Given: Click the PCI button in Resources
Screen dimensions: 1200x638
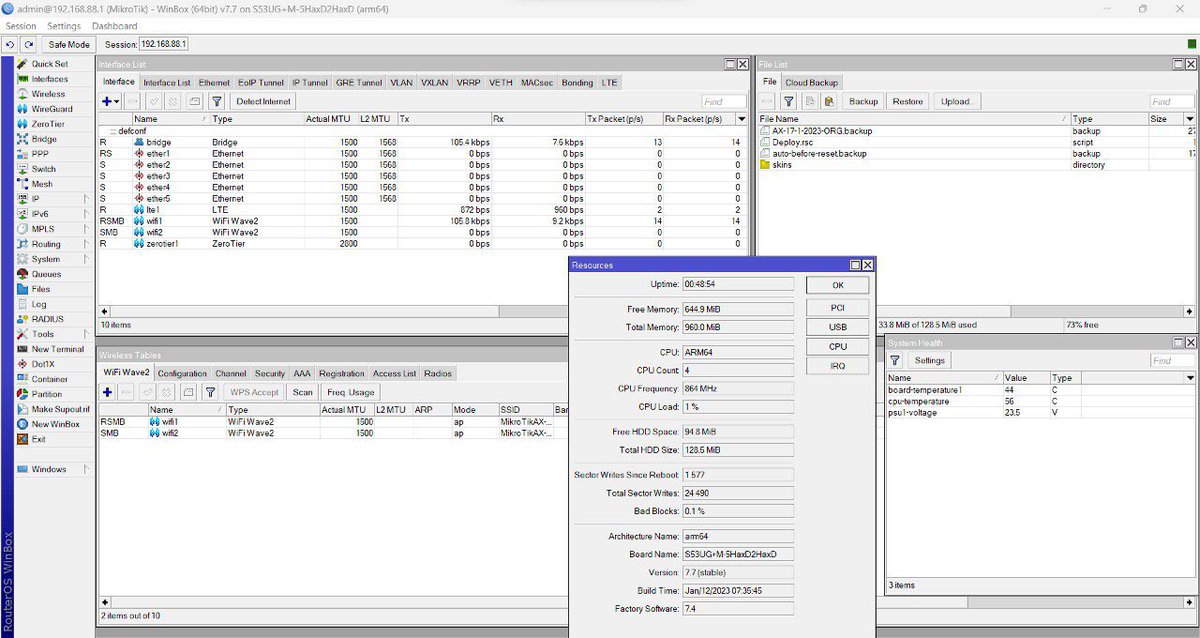Looking at the screenshot, I should [838, 308].
